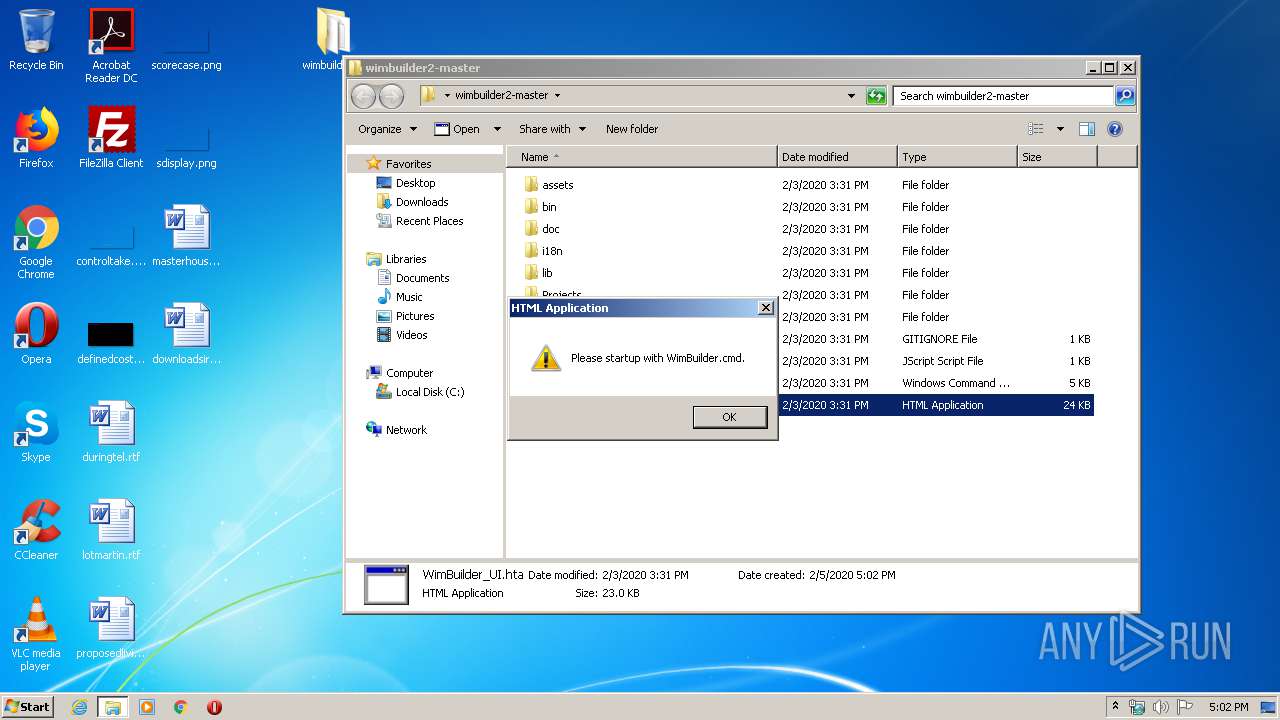Open Local Disk (C:)

420,392
